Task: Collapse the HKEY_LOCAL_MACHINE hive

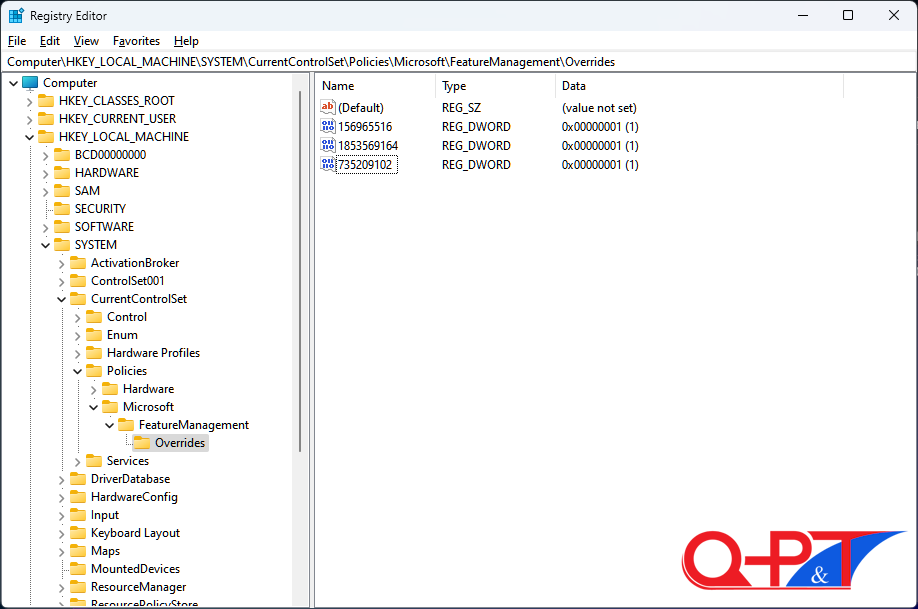Action: [29, 137]
